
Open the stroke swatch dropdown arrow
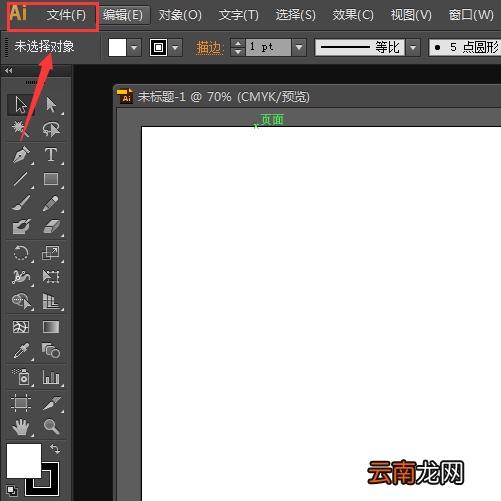click(x=175, y=47)
